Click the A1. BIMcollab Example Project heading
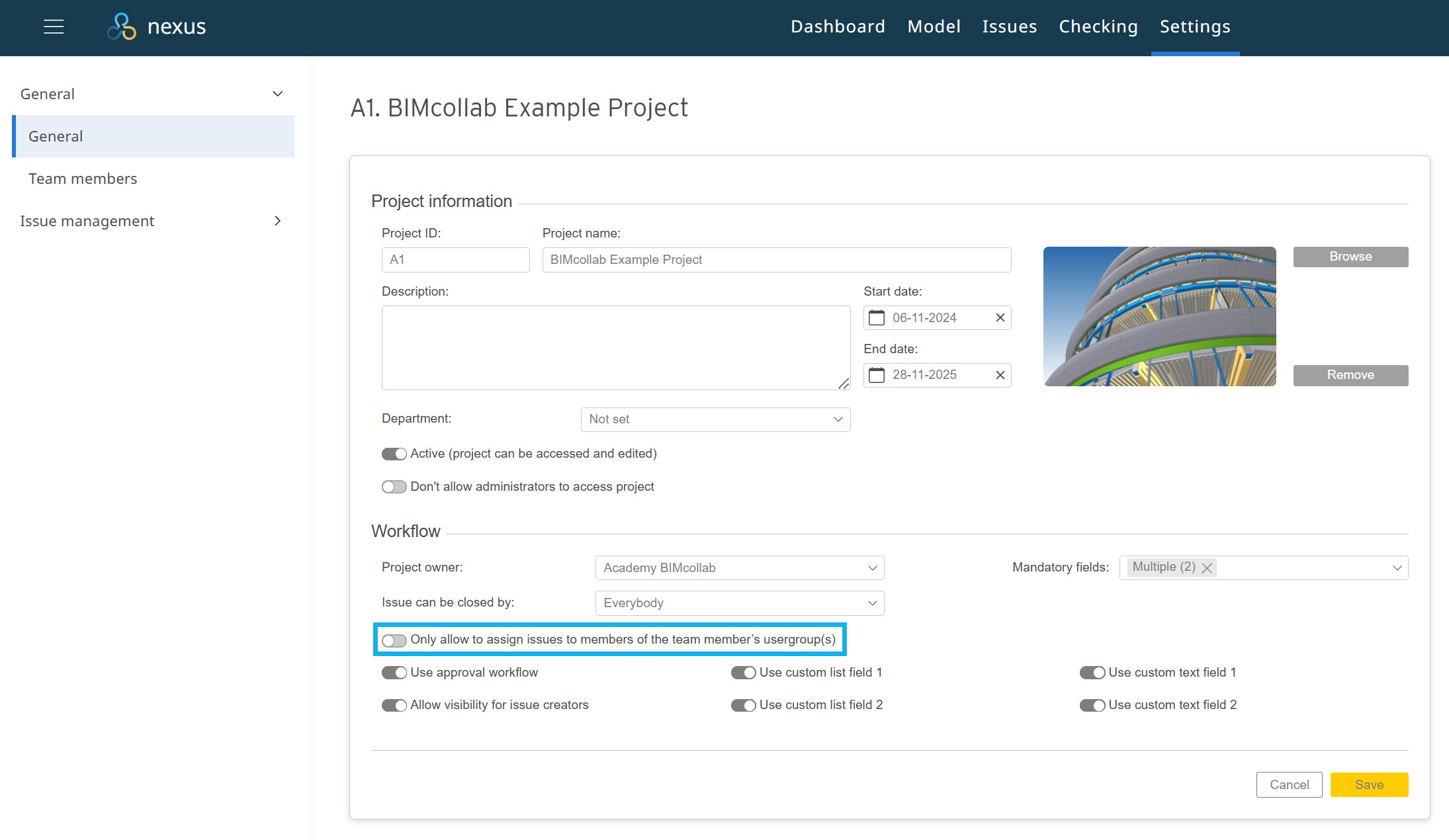 click(519, 108)
